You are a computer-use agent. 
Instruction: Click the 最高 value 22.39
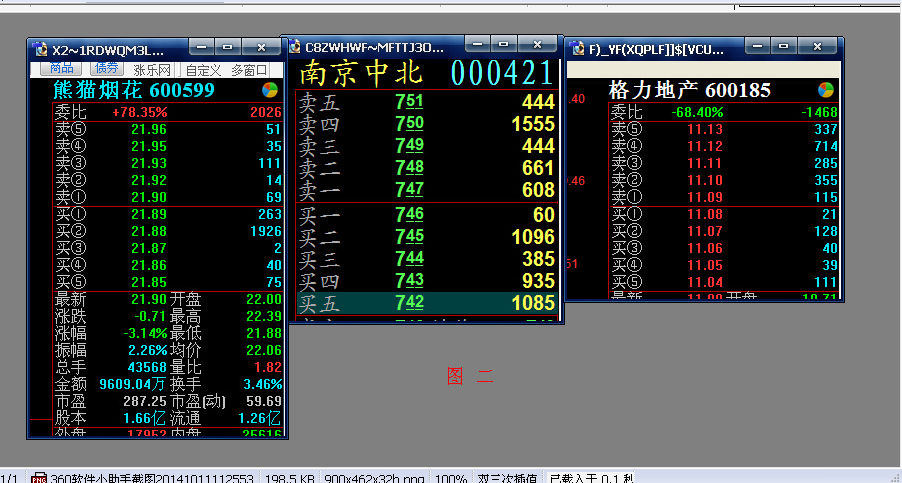pyautogui.click(x=263, y=316)
